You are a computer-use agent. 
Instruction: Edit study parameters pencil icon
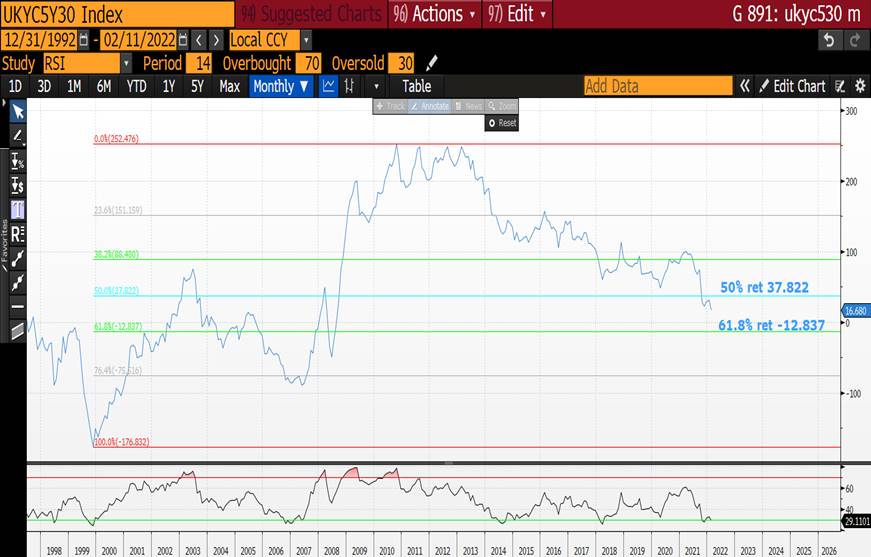(431, 63)
